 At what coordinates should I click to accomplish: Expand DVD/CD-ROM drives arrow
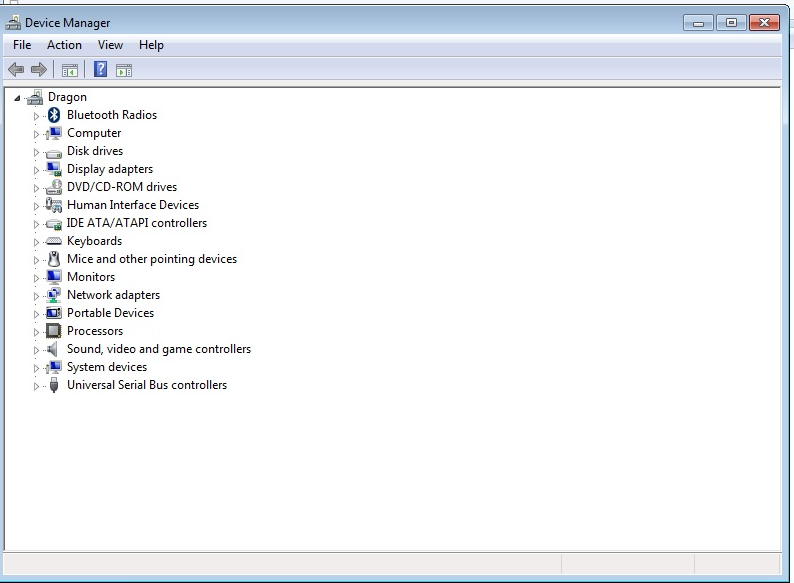click(x=36, y=188)
